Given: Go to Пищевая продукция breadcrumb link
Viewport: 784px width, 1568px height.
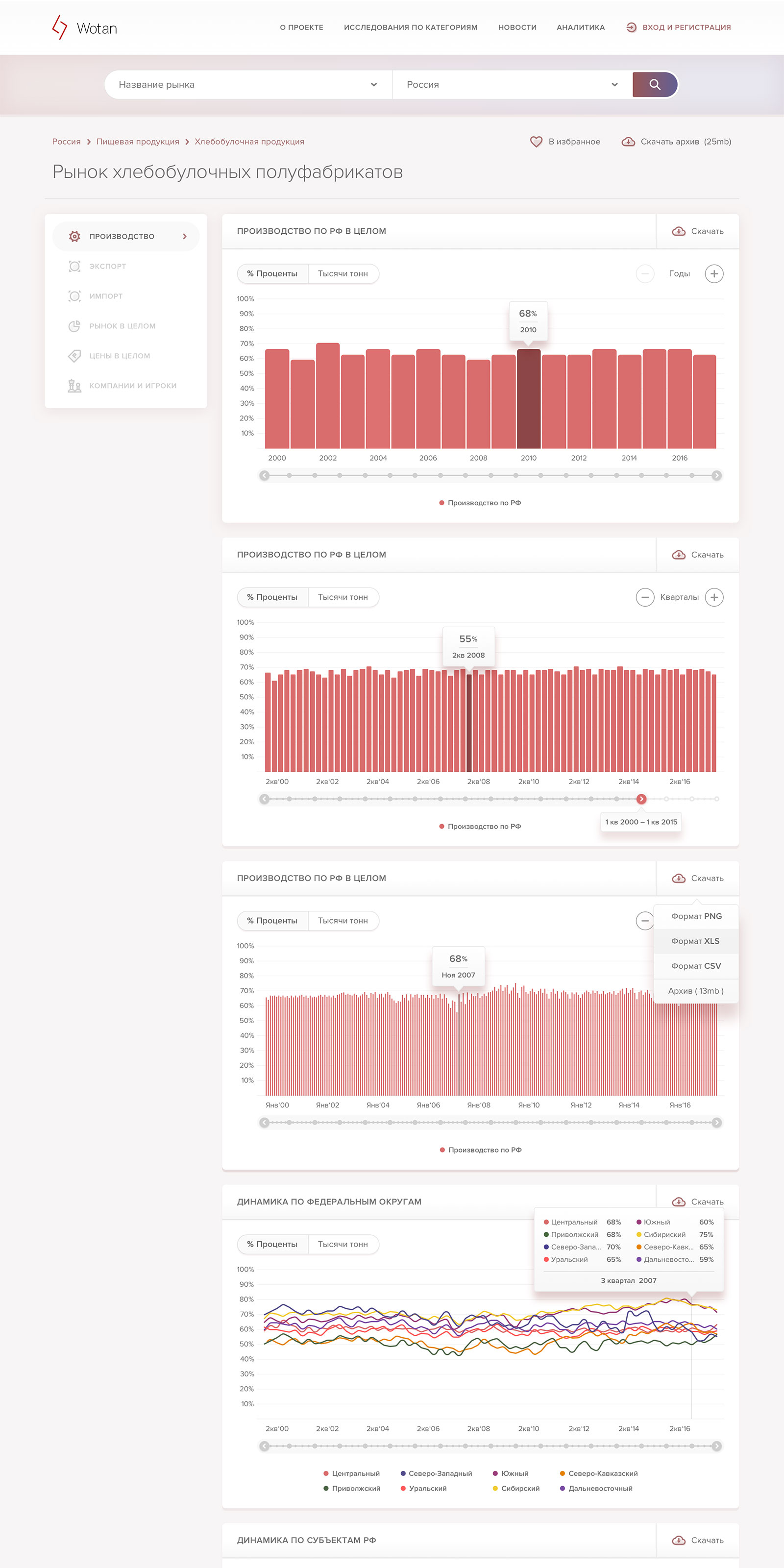Looking at the screenshot, I should tap(138, 142).
